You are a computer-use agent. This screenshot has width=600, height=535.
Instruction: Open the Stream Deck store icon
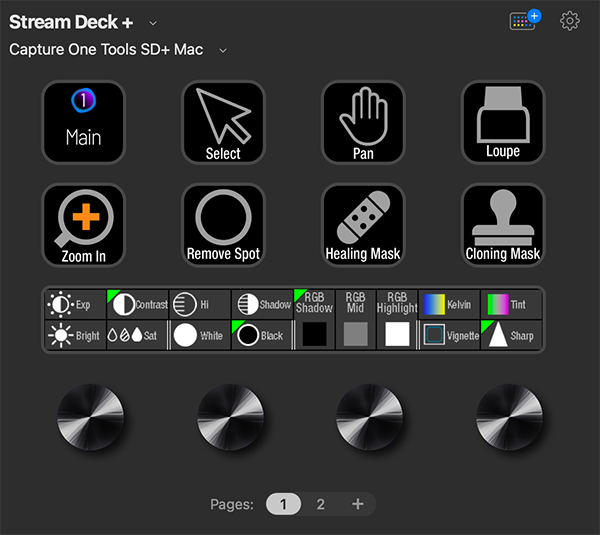pyautogui.click(x=525, y=20)
